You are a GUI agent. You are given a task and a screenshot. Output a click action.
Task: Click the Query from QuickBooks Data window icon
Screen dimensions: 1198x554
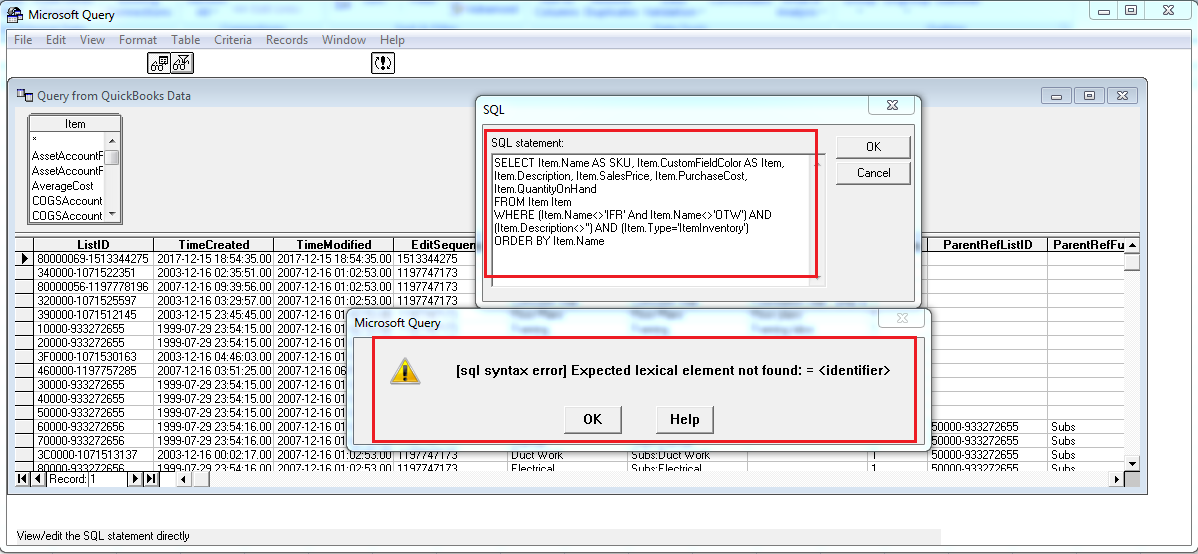point(25,96)
